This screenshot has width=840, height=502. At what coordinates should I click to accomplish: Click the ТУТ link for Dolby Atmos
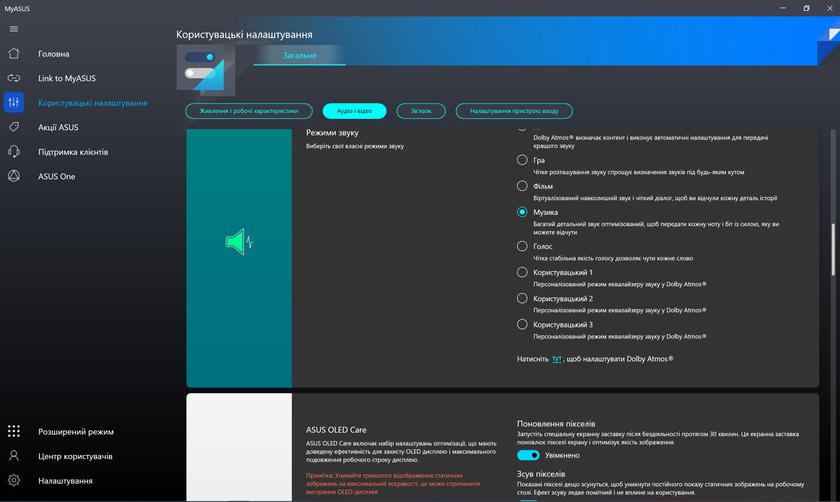pyautogui.click(x=557, y=359)
